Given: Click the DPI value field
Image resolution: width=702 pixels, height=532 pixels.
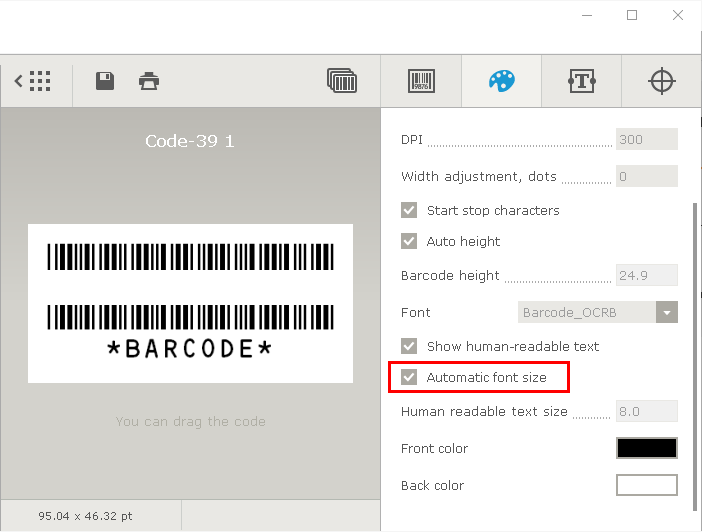Looking at the screenshot, I should coord(646,140).
